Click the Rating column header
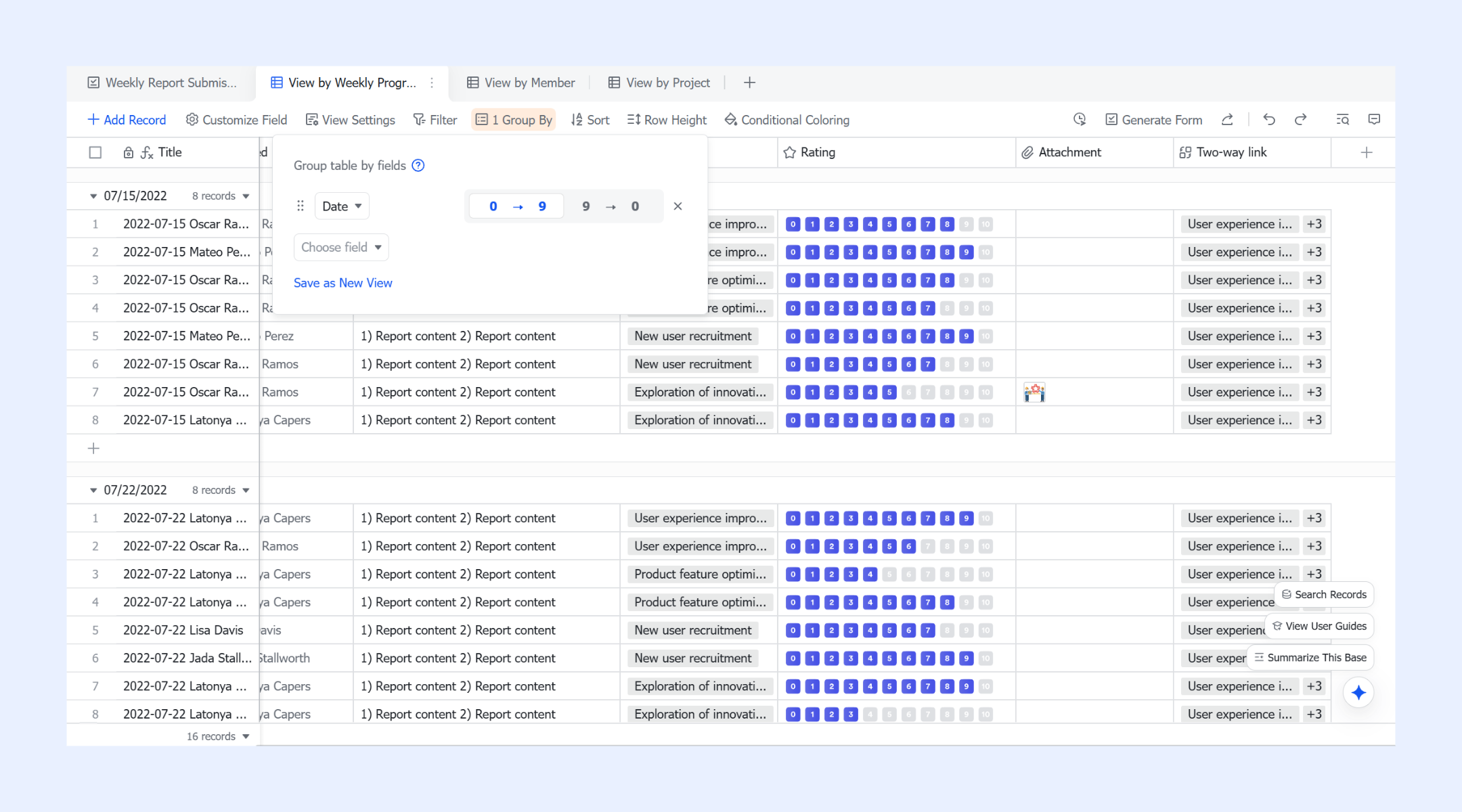The width and height of the screenshot is (1462, 812). click(x=897, y=152)
